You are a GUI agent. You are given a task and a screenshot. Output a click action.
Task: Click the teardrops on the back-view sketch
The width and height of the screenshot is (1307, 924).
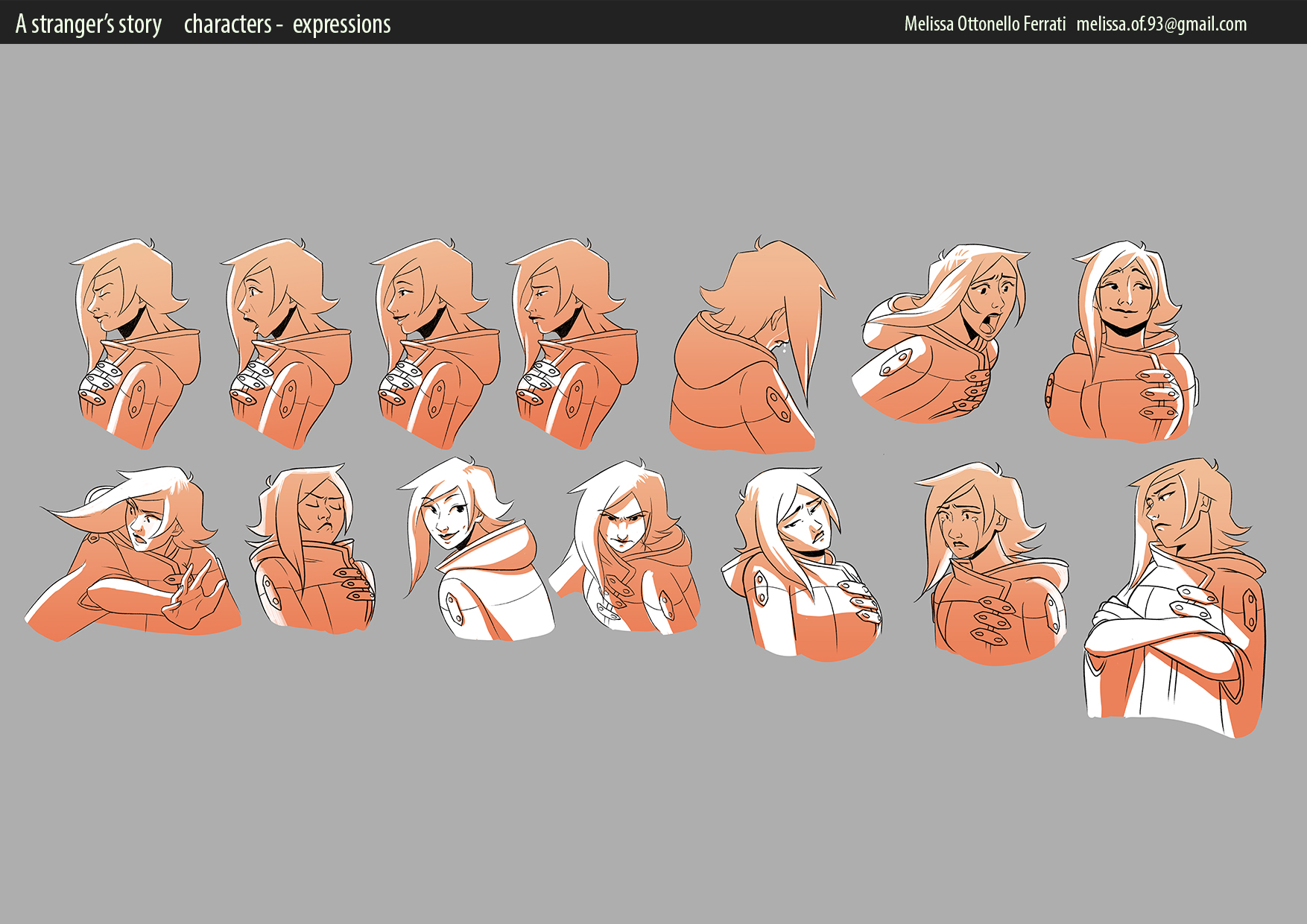pyautogui.click(x=783, y=347)
